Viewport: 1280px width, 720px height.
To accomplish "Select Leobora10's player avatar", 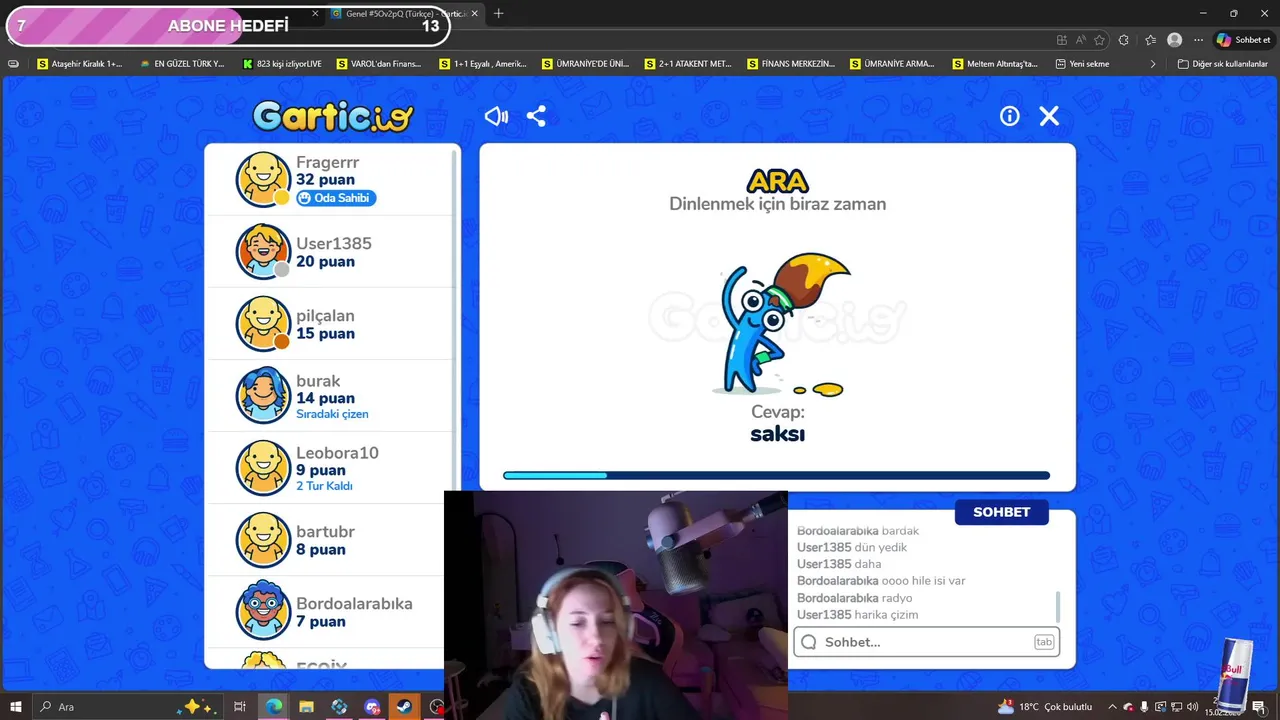I will (x=263, y=467).
